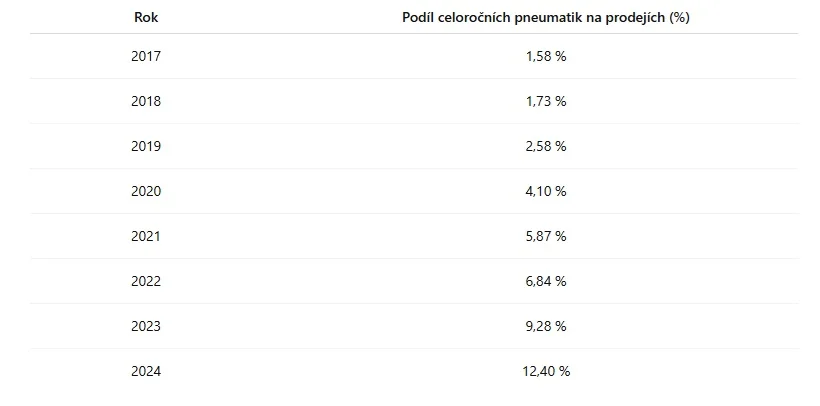The image size is (820, 406).
Task: Click the 1,73 % value
Action: click(x=546, y=101)
